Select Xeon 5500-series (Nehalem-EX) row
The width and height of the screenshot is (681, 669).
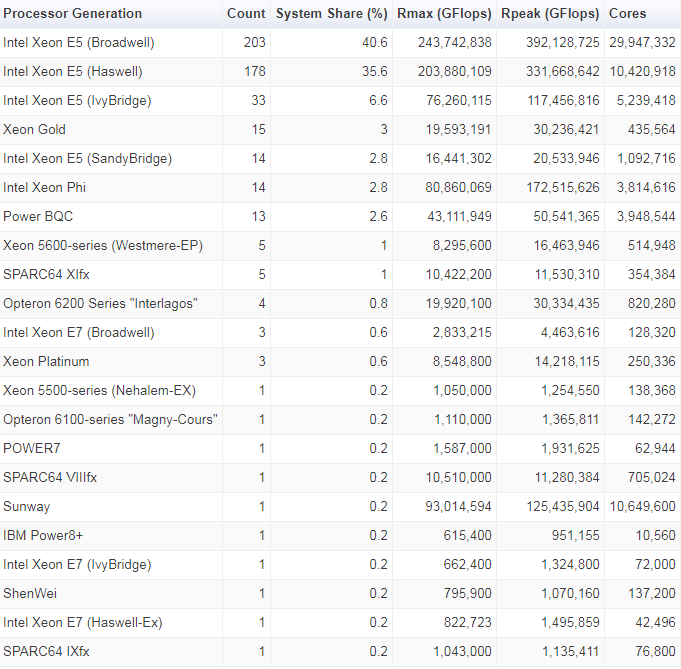coord(340,391)
